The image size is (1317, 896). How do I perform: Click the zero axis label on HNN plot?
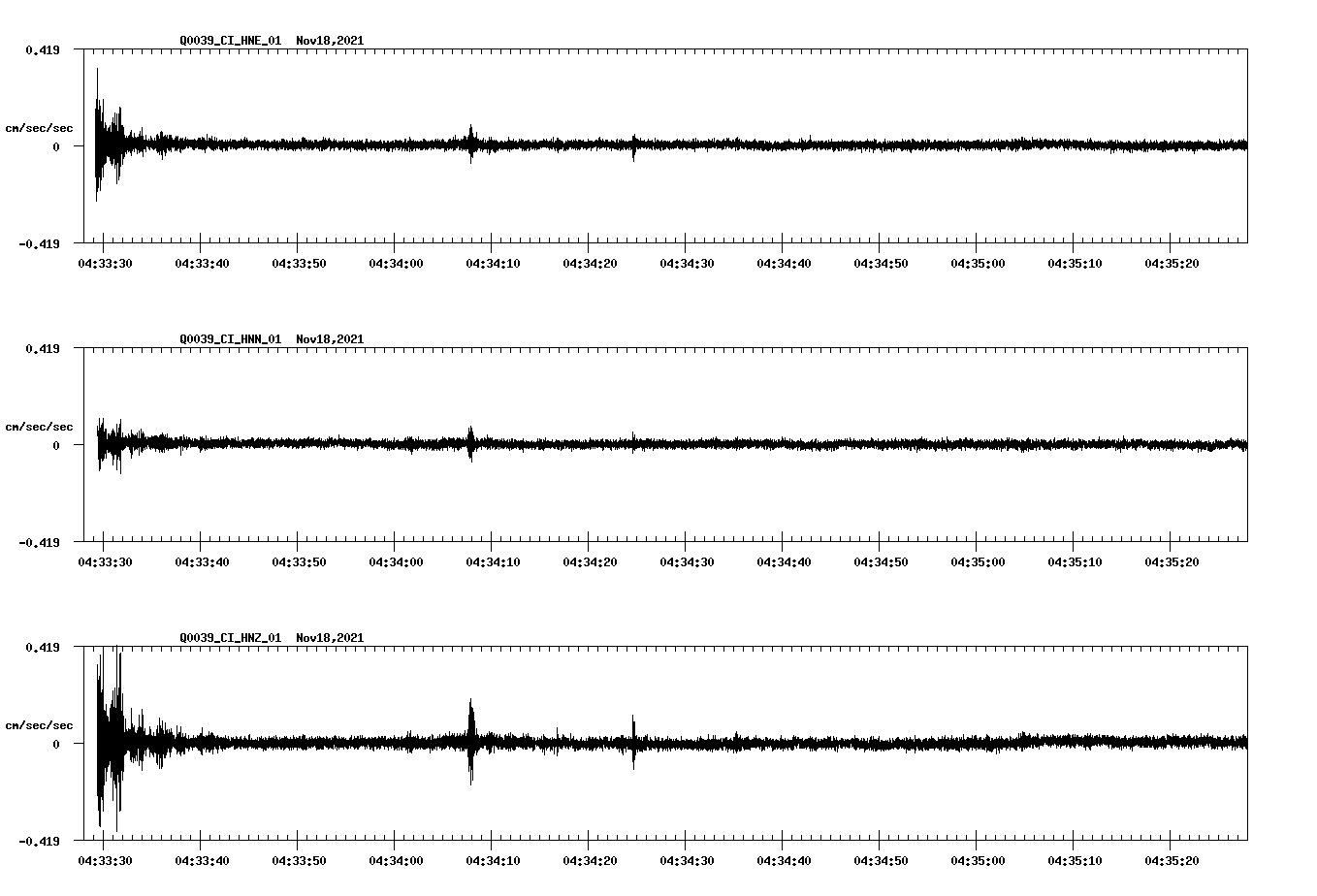point(56,445)
